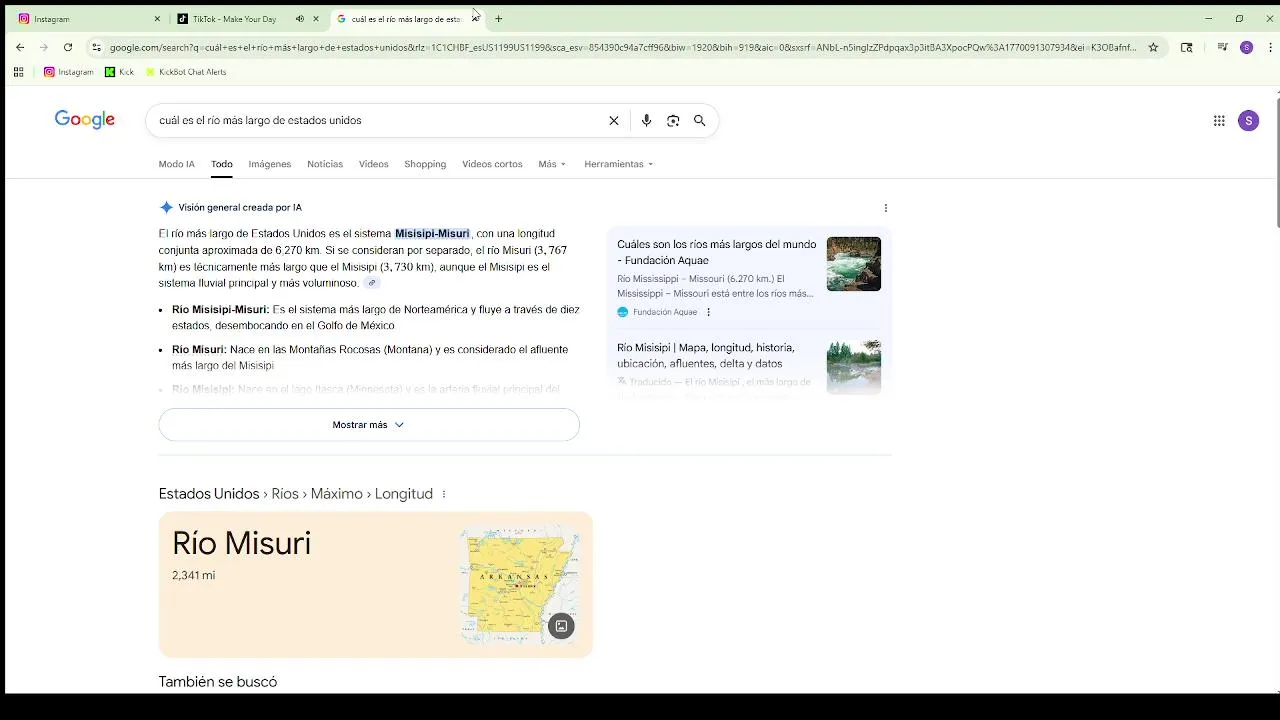Open 'Cuáles son los ríos más largos' source
Screen dimensions: 1280x720
716,252
